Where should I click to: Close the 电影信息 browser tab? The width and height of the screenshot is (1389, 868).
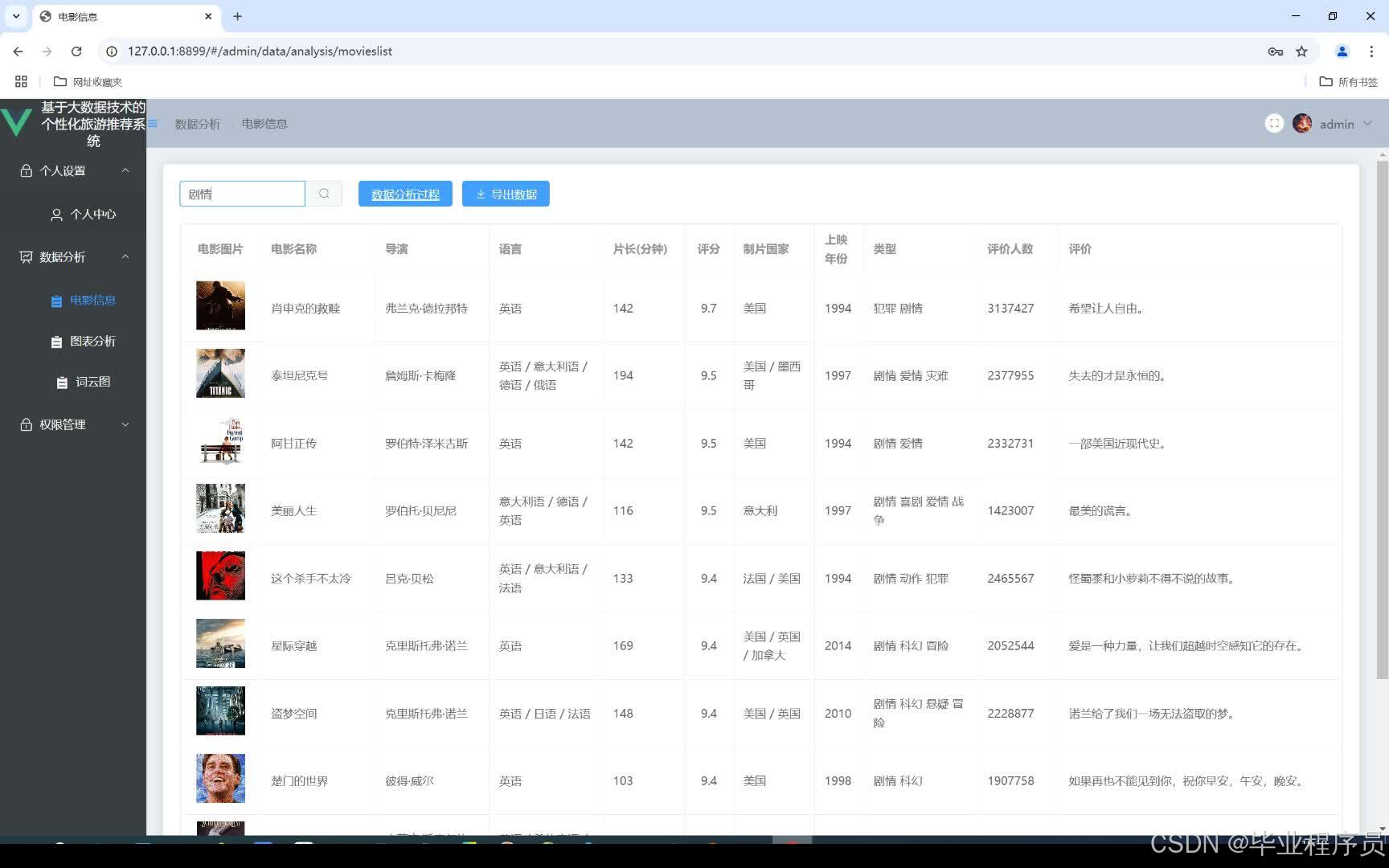(x=208, y=16)
